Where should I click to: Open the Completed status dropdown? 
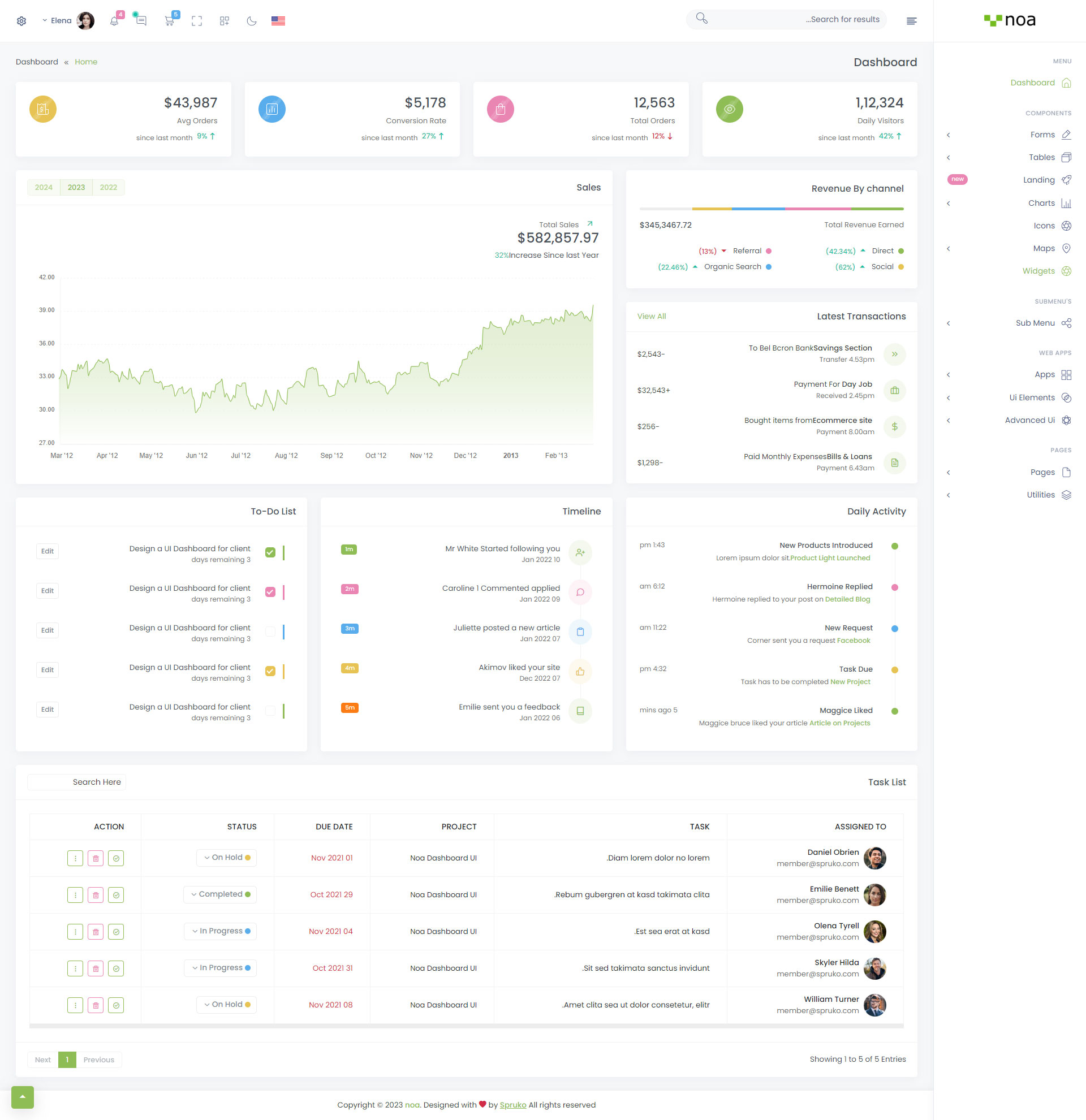[x=220, y=894]
